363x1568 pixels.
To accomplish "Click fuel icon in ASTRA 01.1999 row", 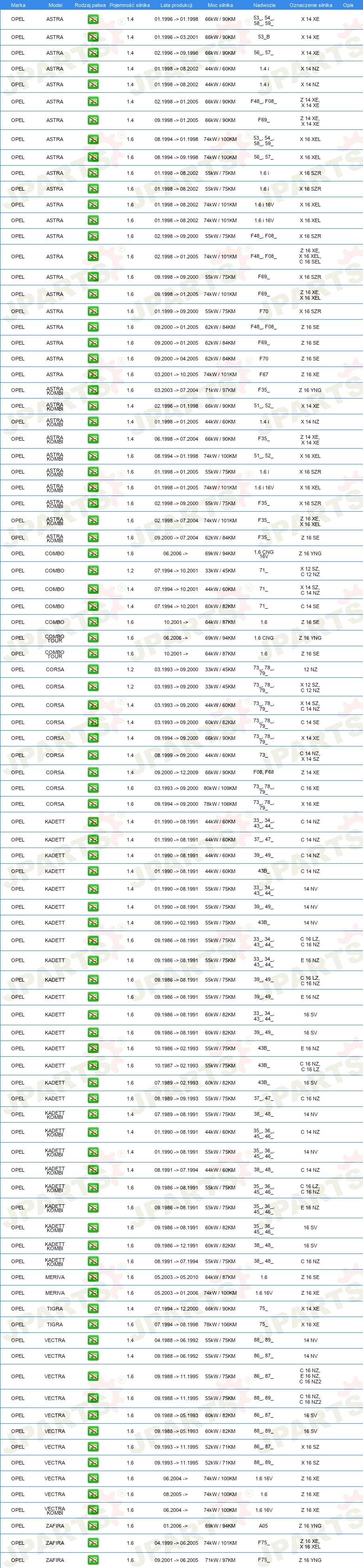I will click(93, 311).
